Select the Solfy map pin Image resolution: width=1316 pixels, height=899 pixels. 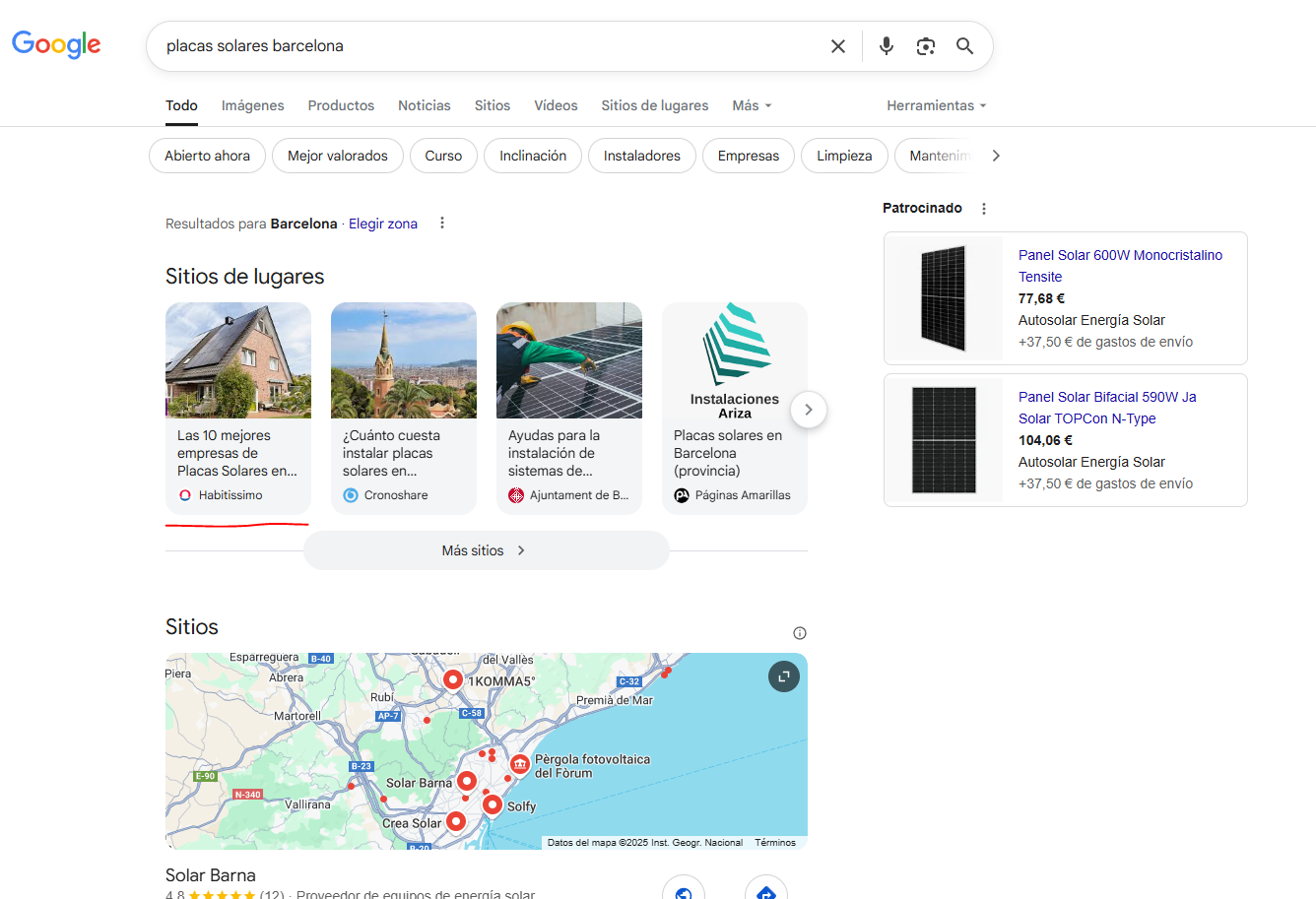click(x=493, y=804)
